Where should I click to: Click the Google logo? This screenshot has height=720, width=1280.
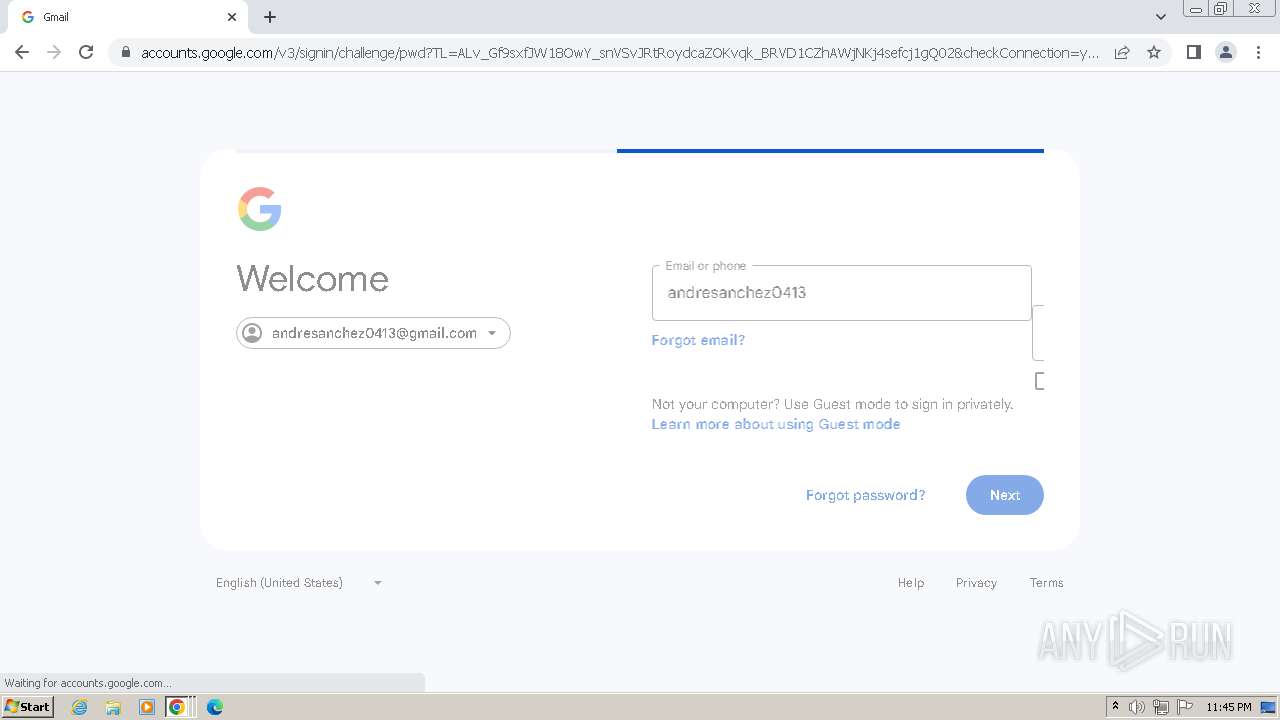point(259,209)
